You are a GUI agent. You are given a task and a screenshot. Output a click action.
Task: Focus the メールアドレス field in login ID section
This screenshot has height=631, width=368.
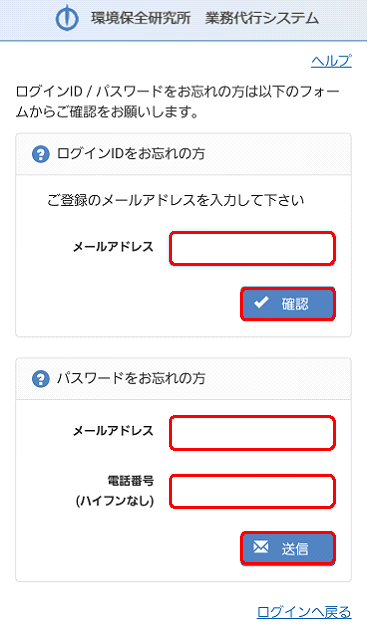pos(252,248)
